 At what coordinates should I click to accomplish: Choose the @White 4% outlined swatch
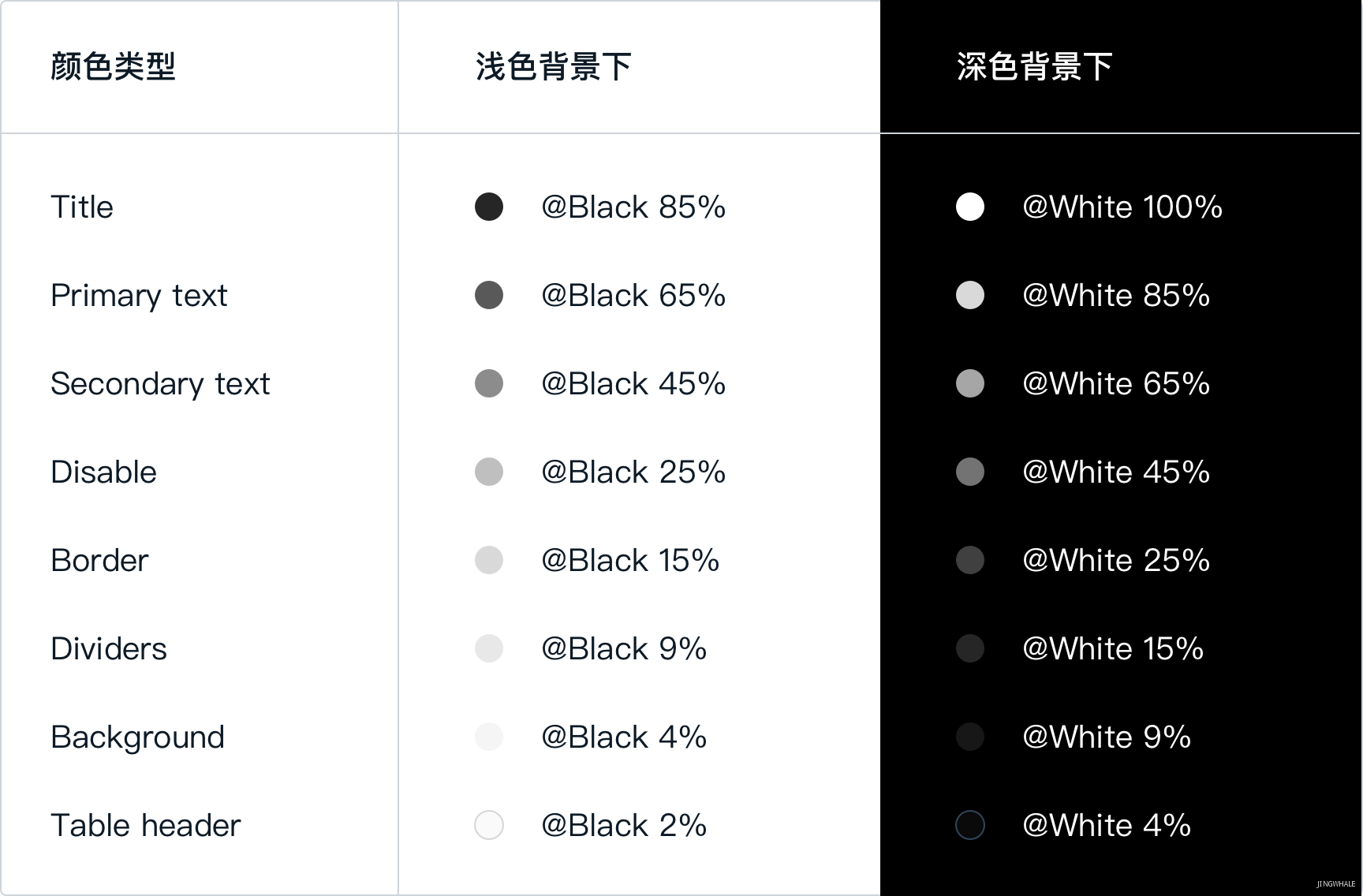pos(970,825)
